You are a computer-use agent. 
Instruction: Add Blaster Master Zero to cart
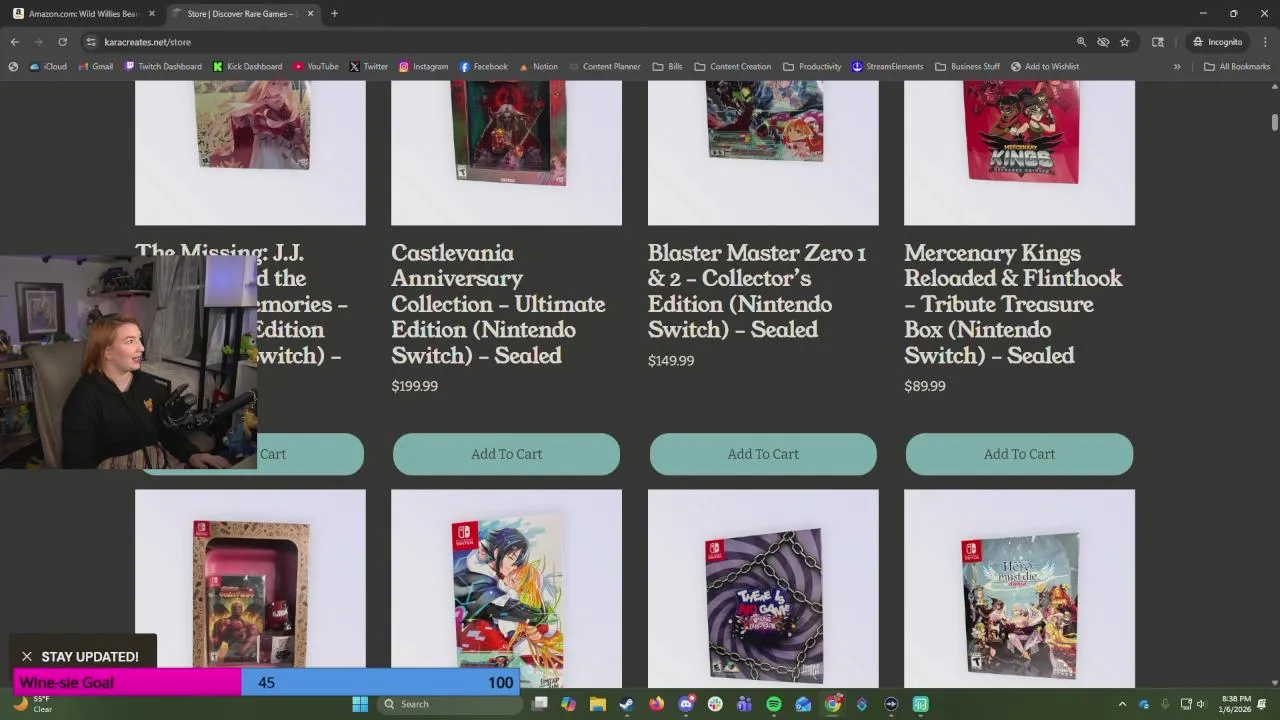click(x=763, y=454)
